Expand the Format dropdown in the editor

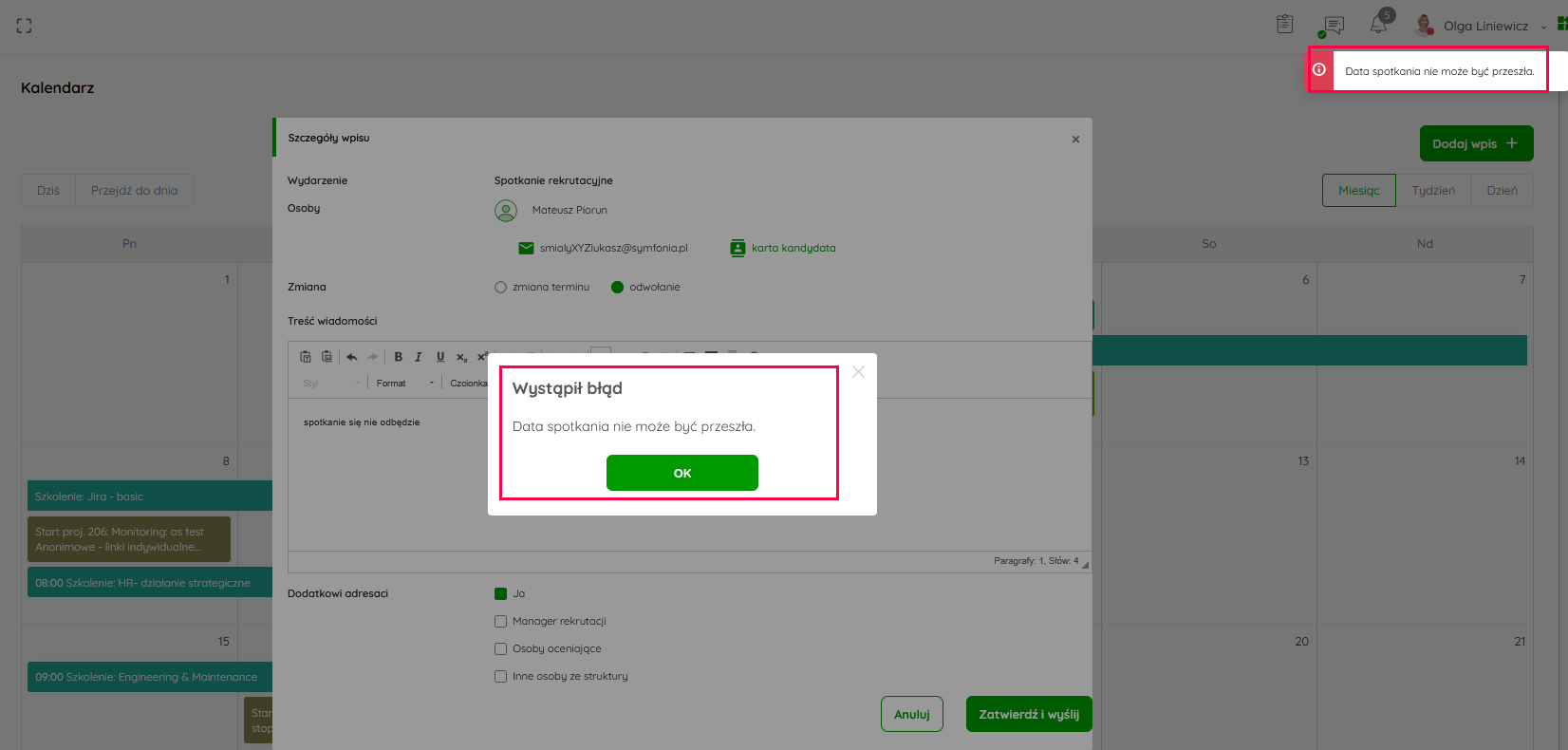(405, 384)
